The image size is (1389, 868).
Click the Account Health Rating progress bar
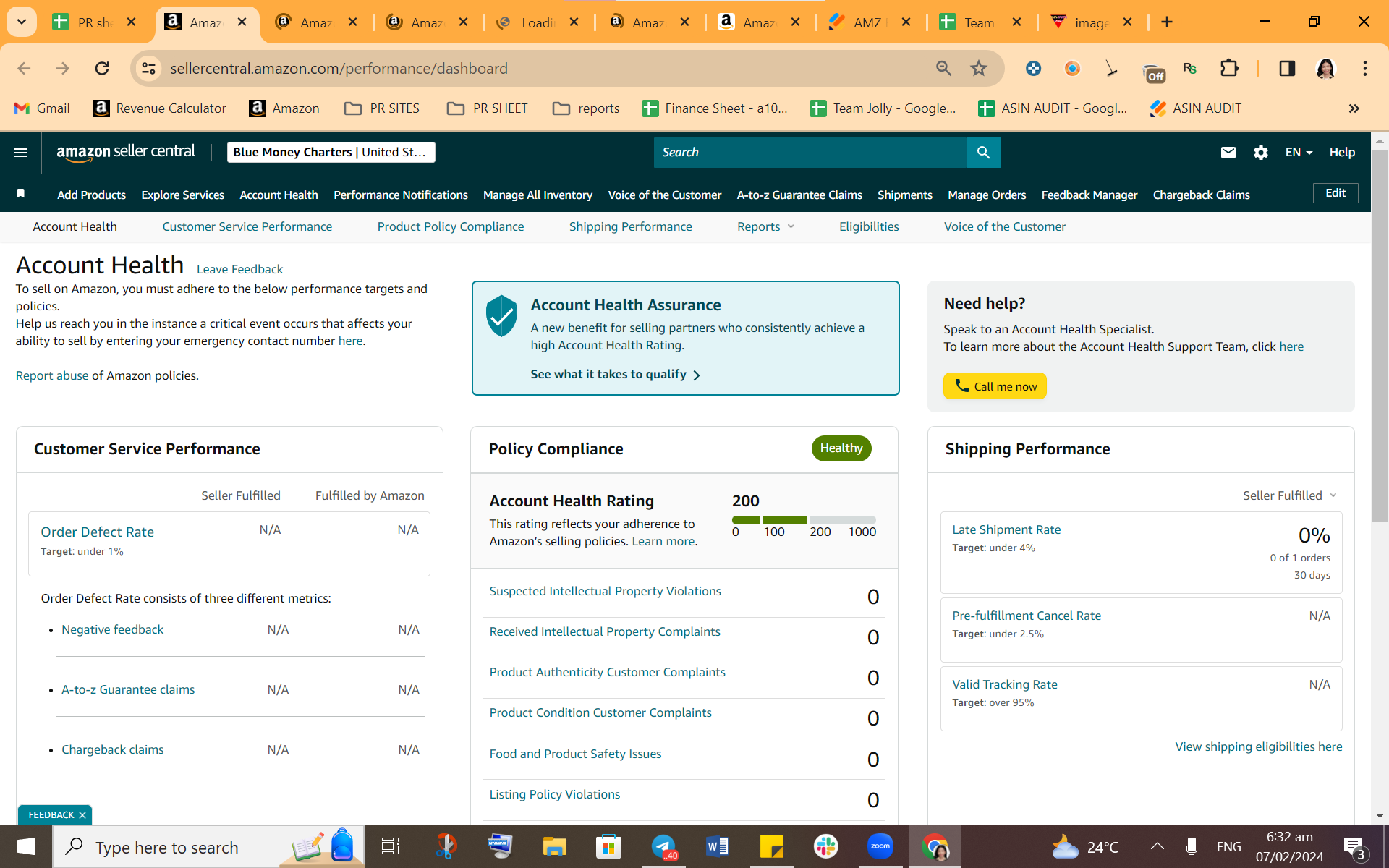[804, 519]
